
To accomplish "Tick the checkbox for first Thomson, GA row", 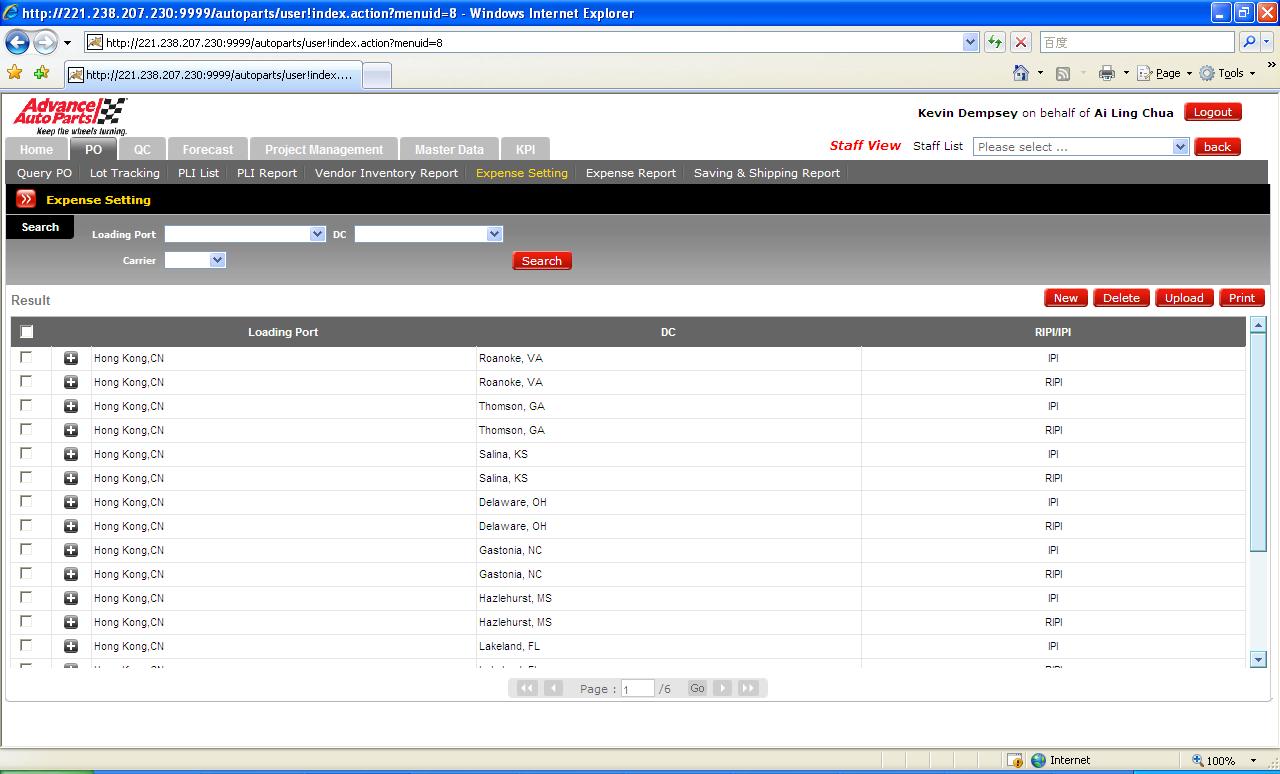I will click(x=26, y=405).
